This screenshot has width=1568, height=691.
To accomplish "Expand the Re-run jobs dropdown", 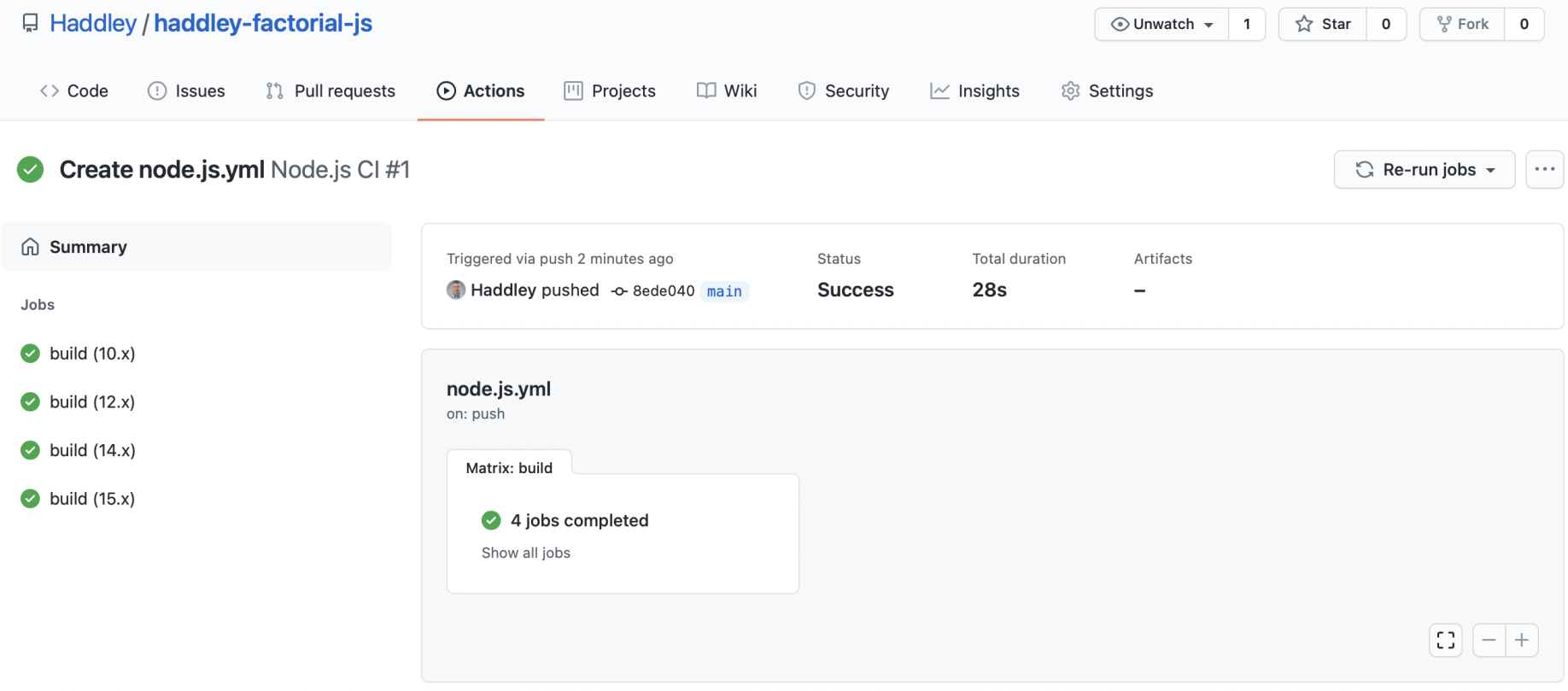I will 1425,169.
